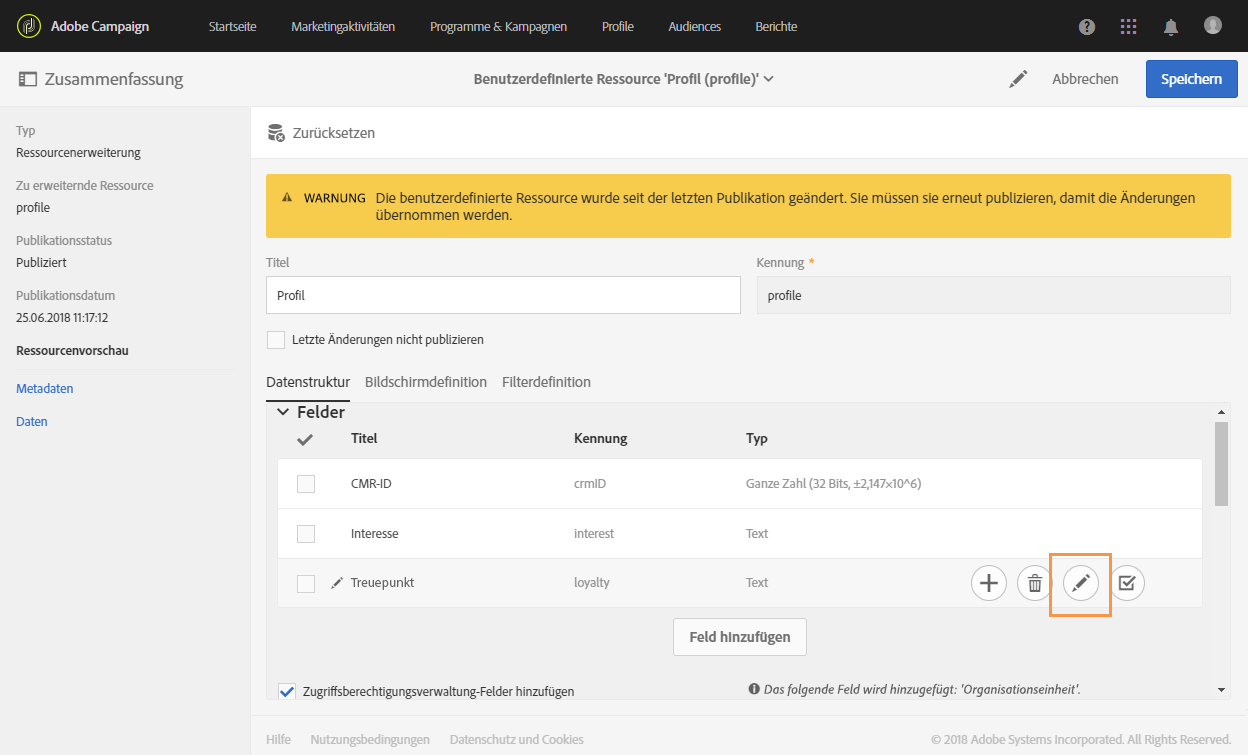Click the pencil icon next to Abbrechen

point(1018,79)
